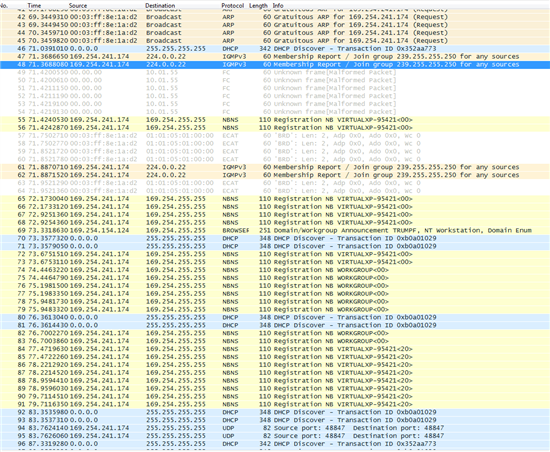Select packet 95 UDP row
Viewport: 550px width, 452px height.
pos(275,436)
